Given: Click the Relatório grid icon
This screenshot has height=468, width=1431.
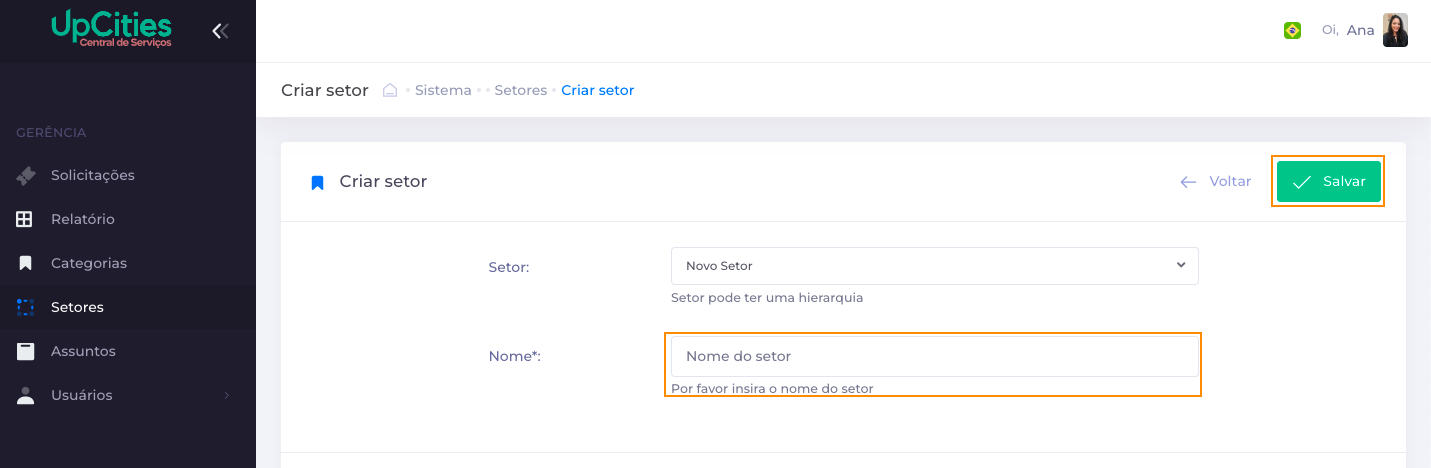Looking at the screenshot, I should click(x=25, y=219).
